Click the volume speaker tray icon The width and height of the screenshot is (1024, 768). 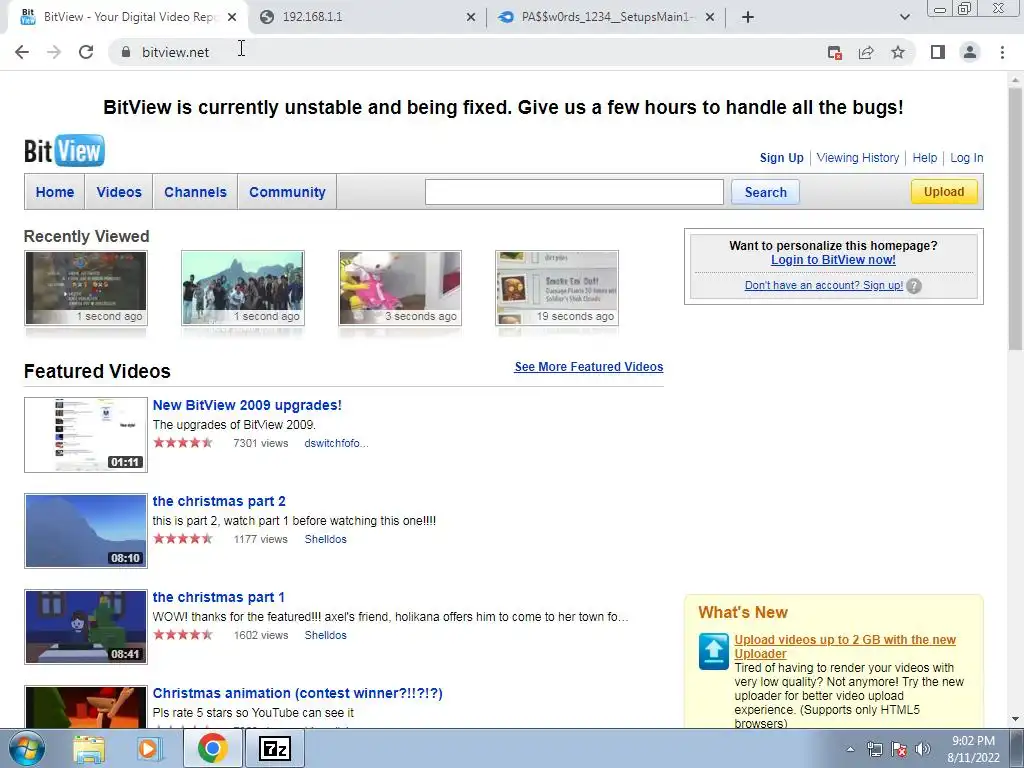pos(922,749)
